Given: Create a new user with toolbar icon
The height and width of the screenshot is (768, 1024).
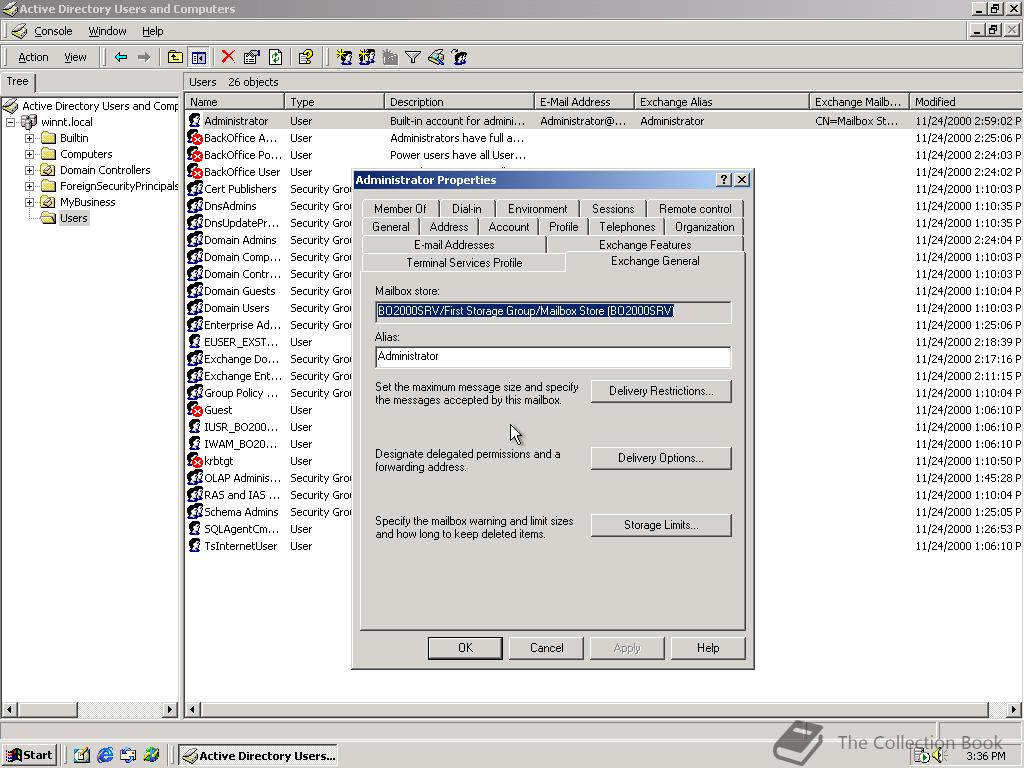Looking at the screenshot, I should [x=344, y=57].
